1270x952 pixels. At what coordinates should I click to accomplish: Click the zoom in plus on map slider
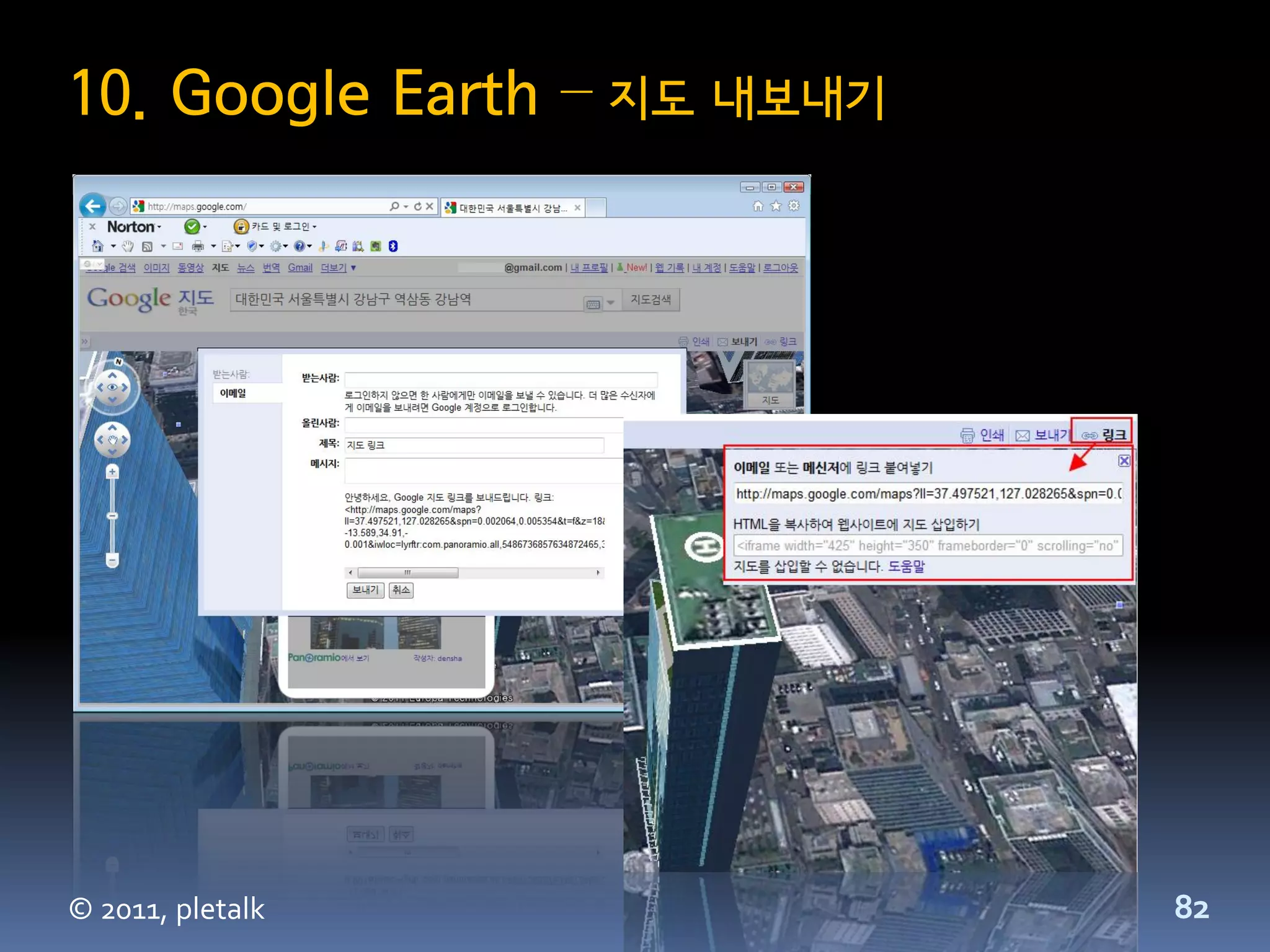pyautogui.click(x=112, y=472)
